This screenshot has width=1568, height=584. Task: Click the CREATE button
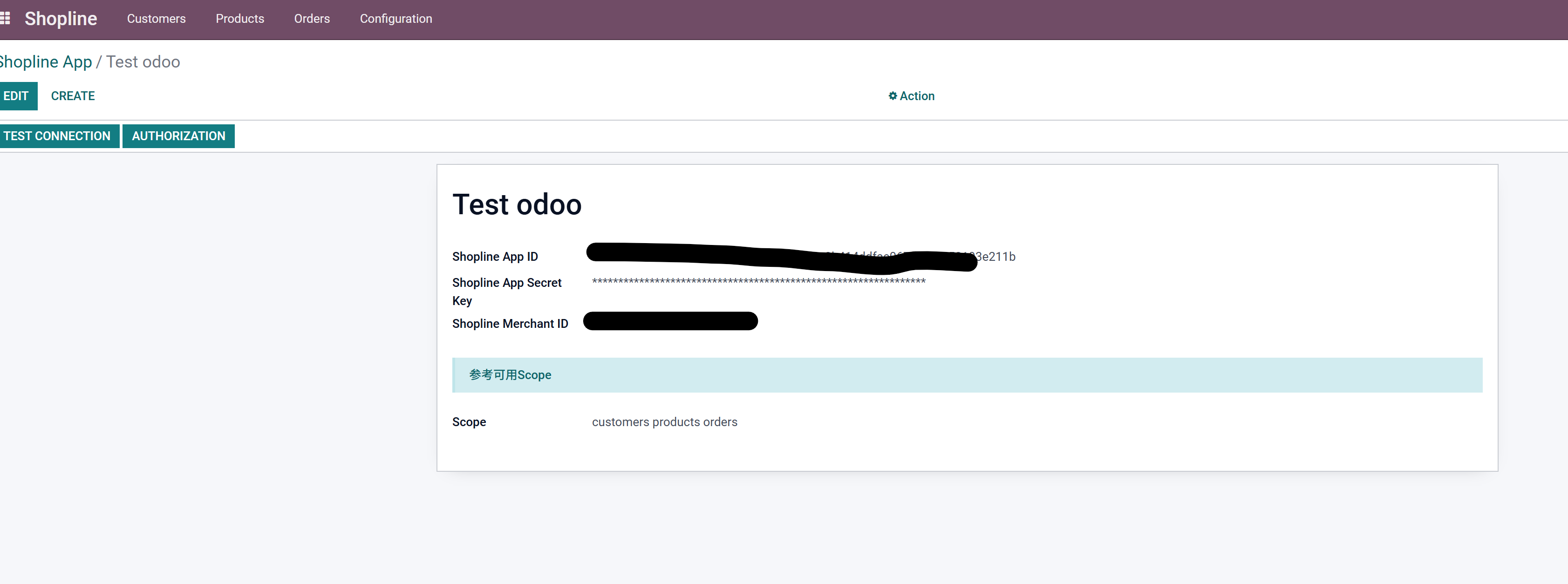(x=72, y=96)
